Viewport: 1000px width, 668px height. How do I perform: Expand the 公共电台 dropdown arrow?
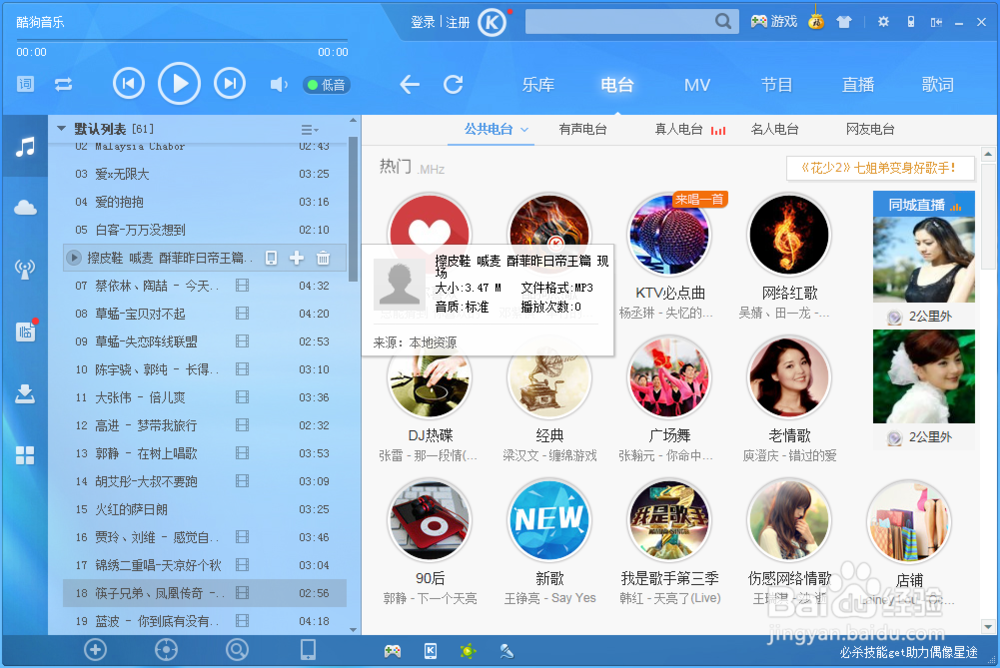click(x=524, y=130)
